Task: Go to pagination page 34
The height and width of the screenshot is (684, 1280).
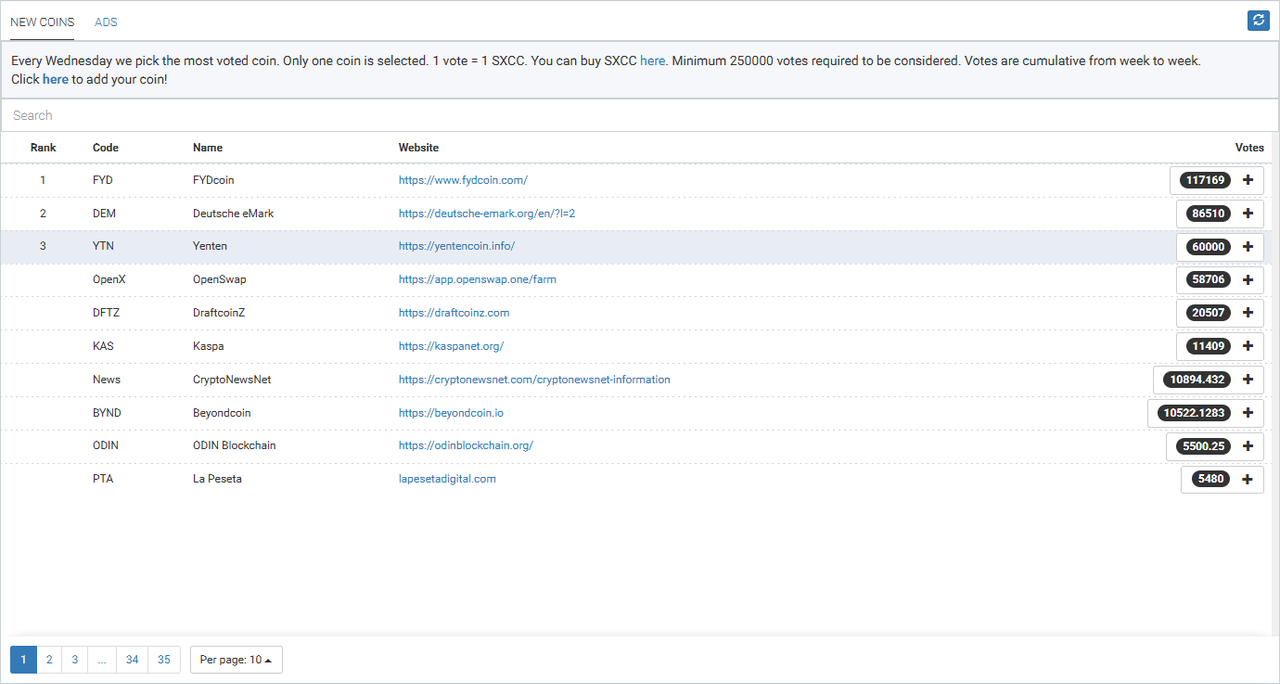Action: click(132, 660)
